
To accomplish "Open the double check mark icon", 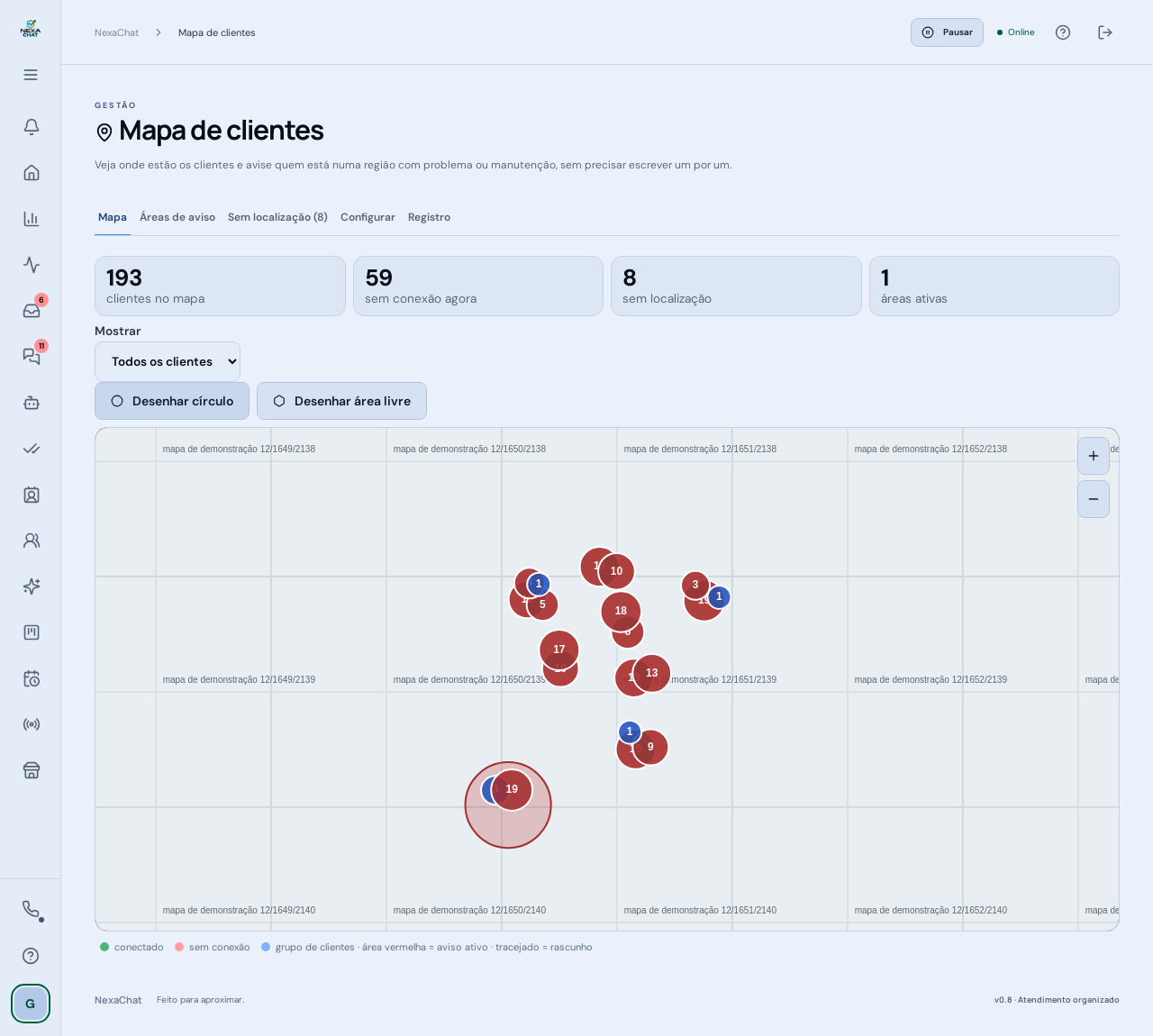I will click(32, 449).
